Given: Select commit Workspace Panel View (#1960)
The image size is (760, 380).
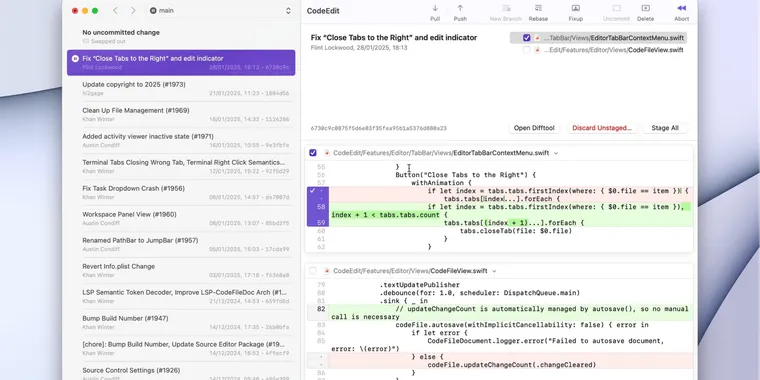Looking at the screenshot, I should (181, 218).
